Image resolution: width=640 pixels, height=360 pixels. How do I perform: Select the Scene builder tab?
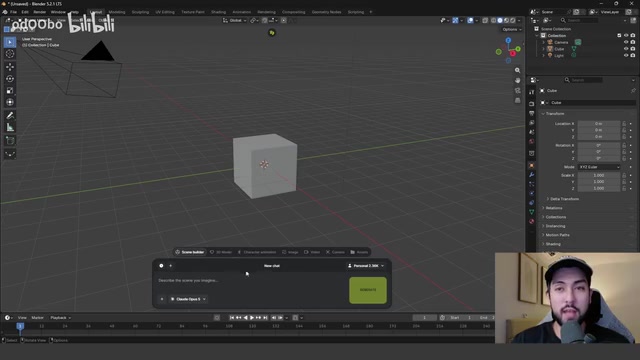click(x=190, y=252)
